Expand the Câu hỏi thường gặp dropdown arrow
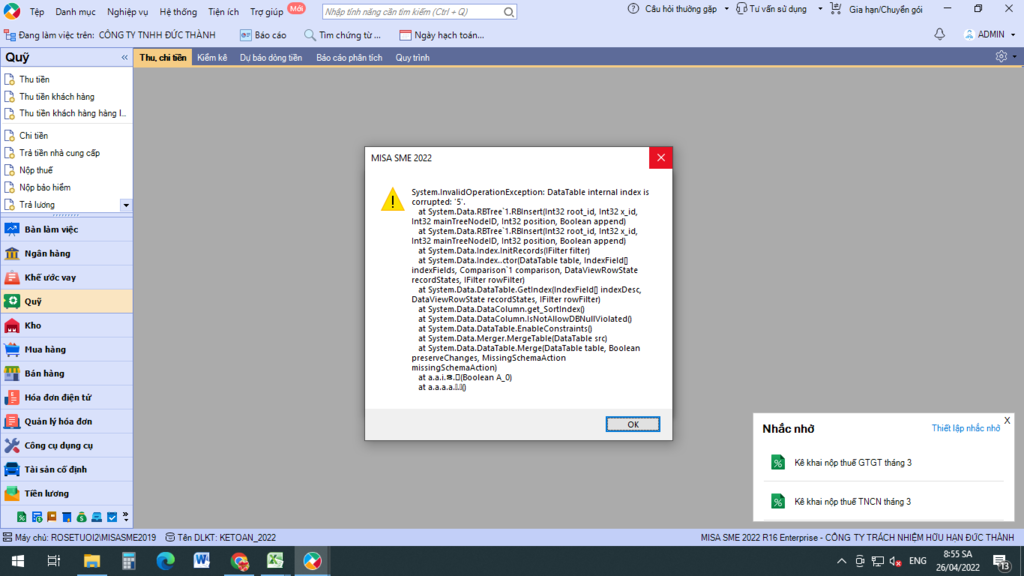 [x=726, y=9]
